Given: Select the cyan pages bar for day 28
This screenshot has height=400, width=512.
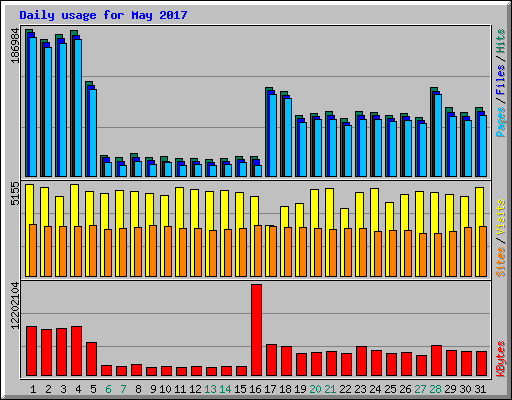Looking at the screenshot, I should (x=438, y=135).
